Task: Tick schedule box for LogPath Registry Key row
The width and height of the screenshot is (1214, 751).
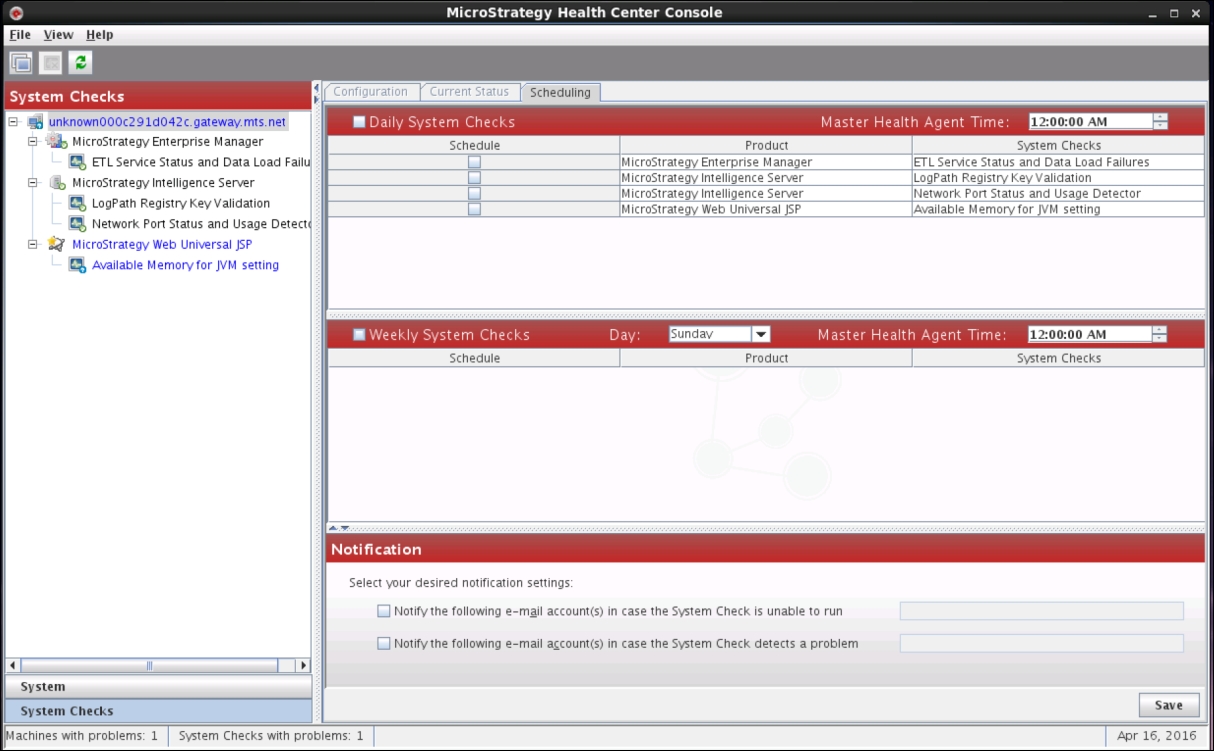Action: 474,178
